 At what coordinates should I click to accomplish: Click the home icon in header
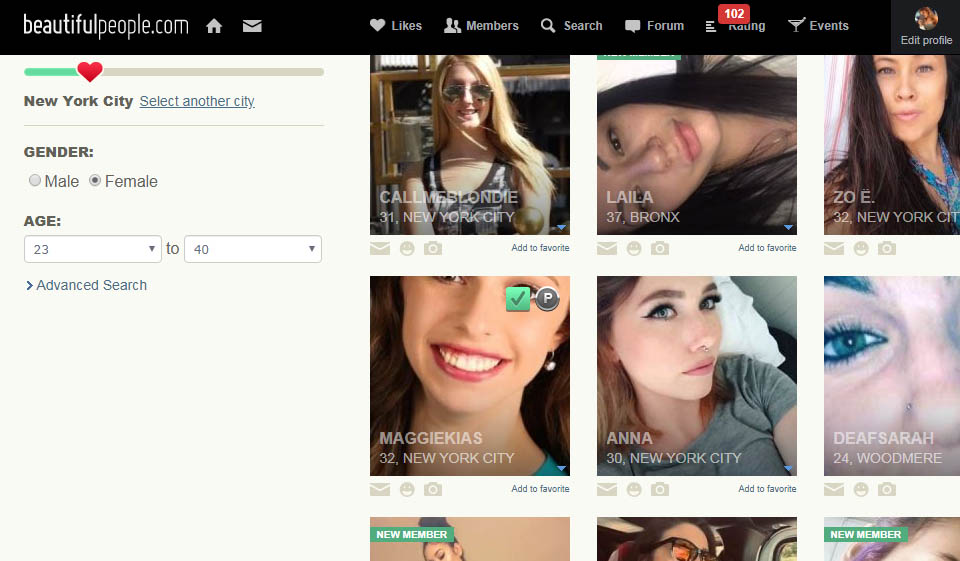coord(214,26)
